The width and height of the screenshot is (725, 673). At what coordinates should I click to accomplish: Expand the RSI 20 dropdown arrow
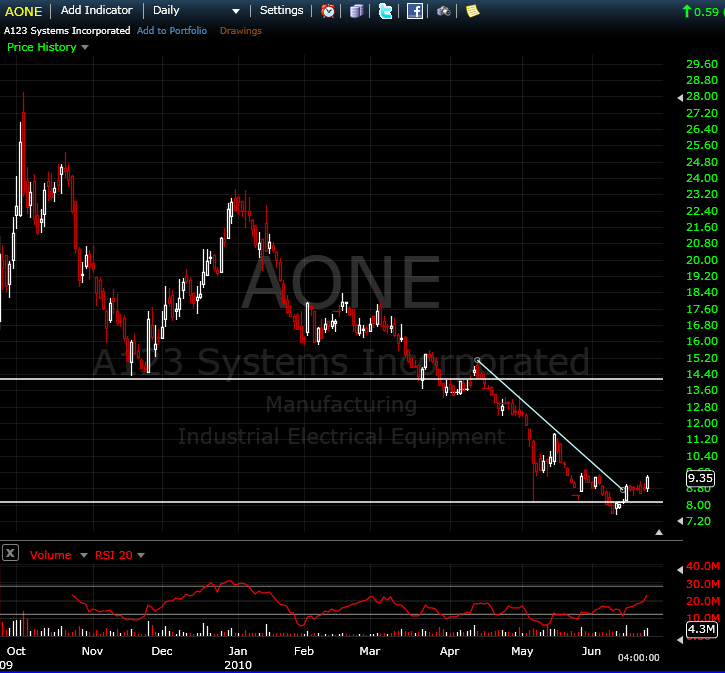tap(141, 555)
